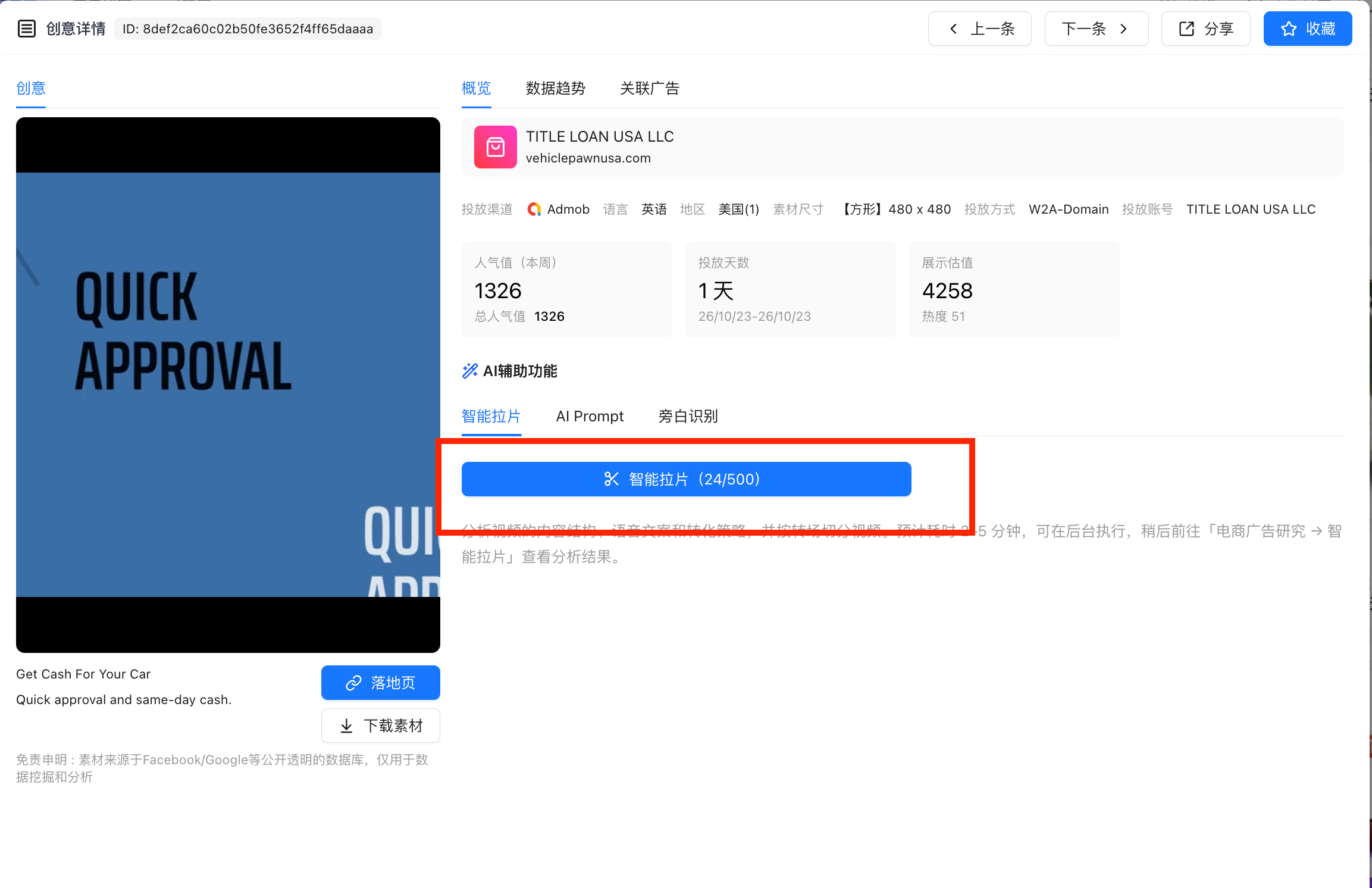Viewport: 1372px width, 888px height.
Task: Download the material via 下载素材
Action: (x=381, y=726)
